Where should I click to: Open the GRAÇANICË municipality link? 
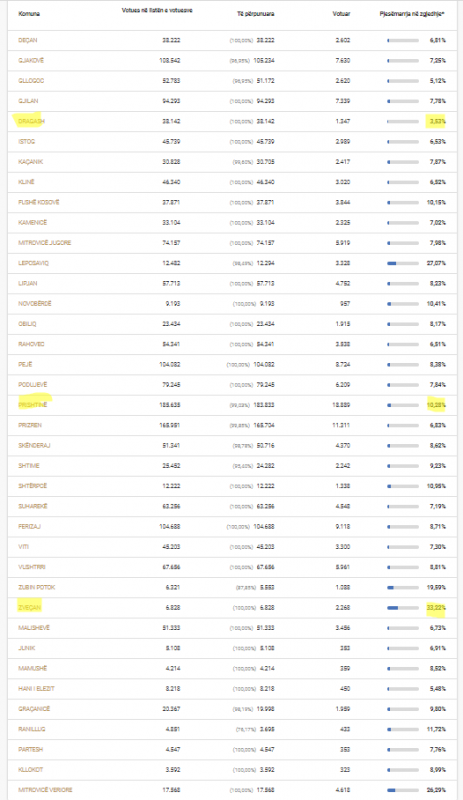34,709
